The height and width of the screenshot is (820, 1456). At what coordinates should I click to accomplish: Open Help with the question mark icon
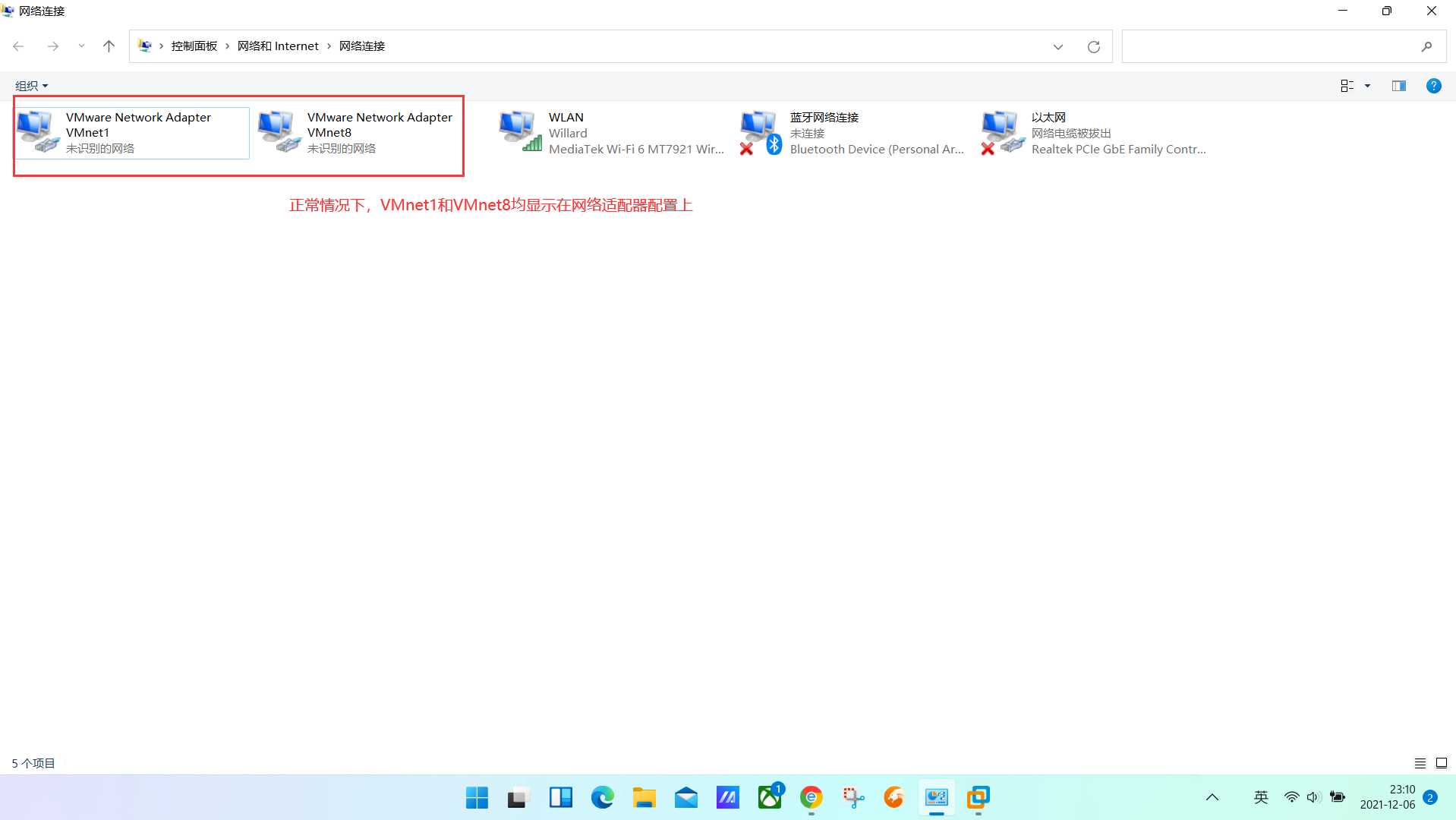coord(1434,86)
